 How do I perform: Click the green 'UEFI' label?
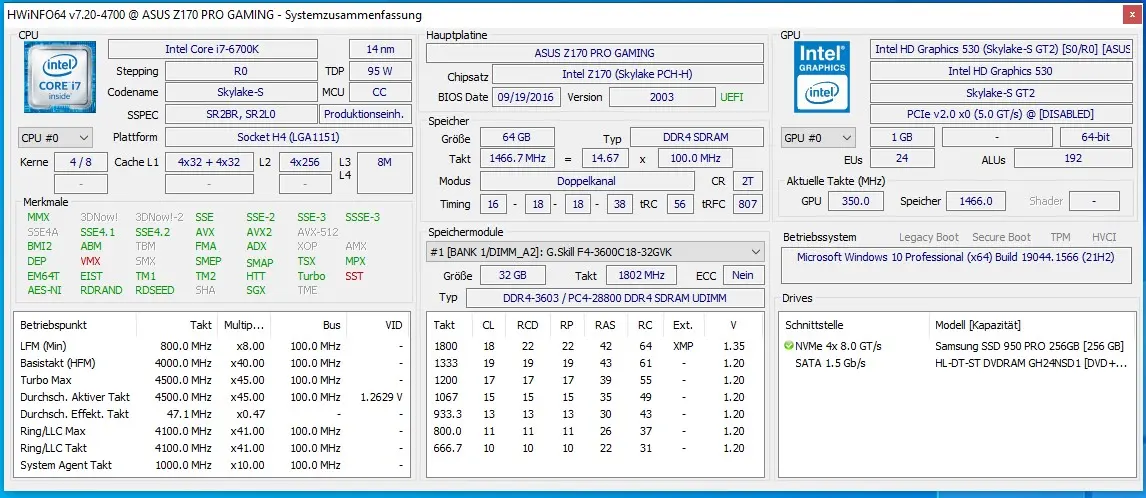pyautogui.click(x=732, y=97)
